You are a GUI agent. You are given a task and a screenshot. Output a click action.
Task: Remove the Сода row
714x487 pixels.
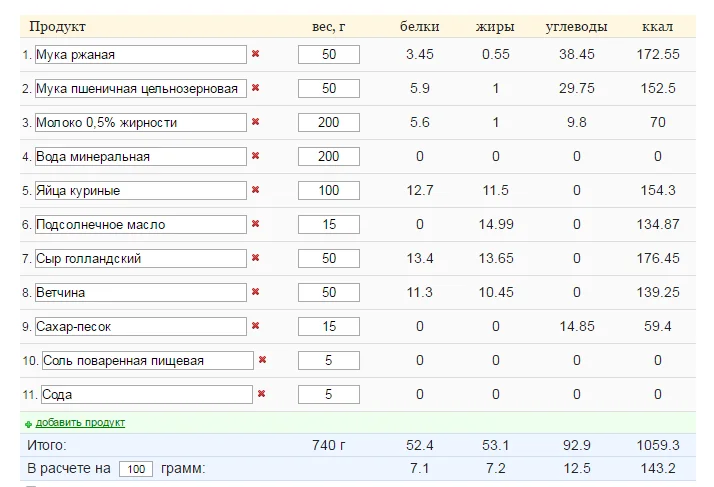point(261,394)
